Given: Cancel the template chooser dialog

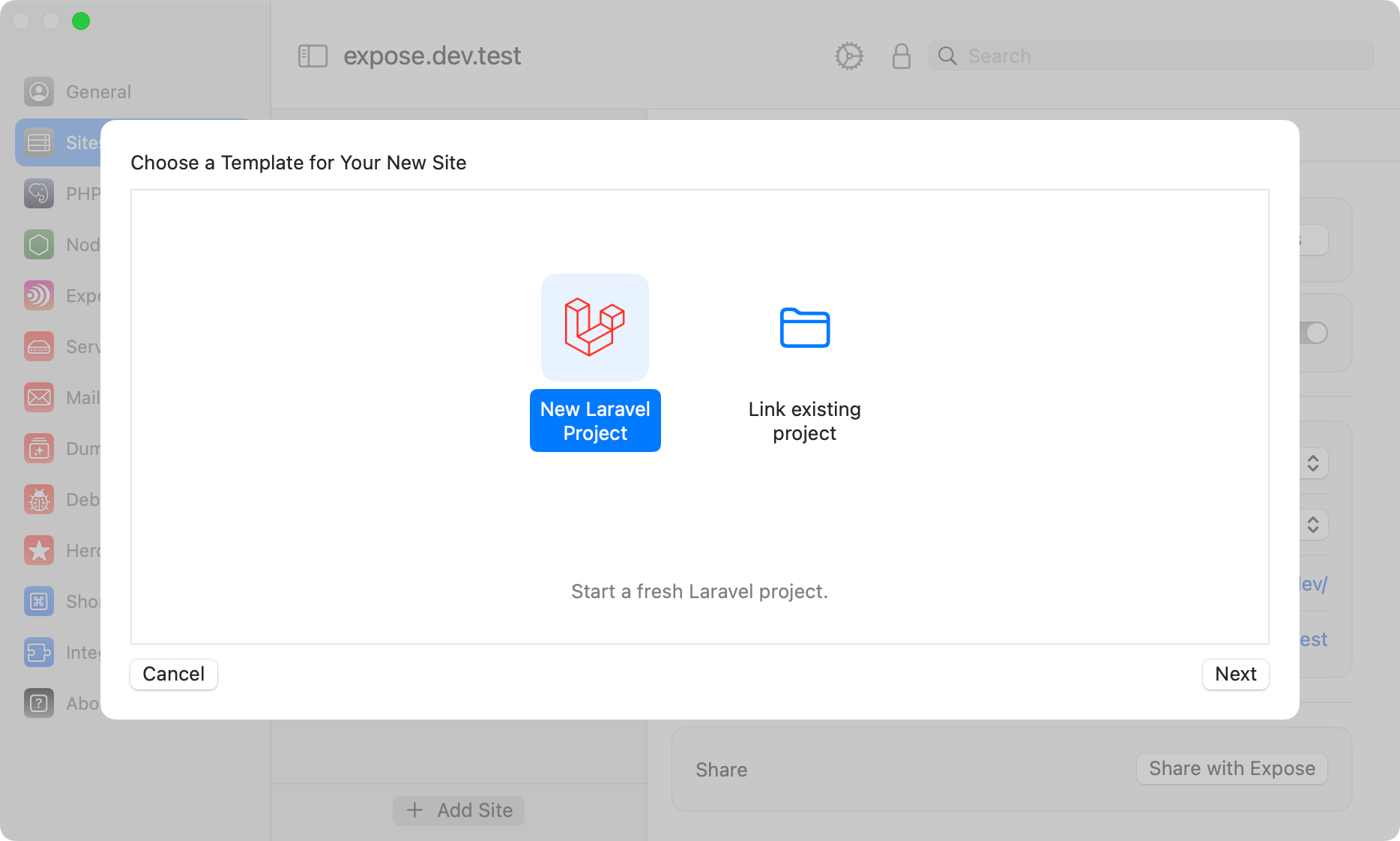Looking at the screenshot, I should click(x=174, y=674).
